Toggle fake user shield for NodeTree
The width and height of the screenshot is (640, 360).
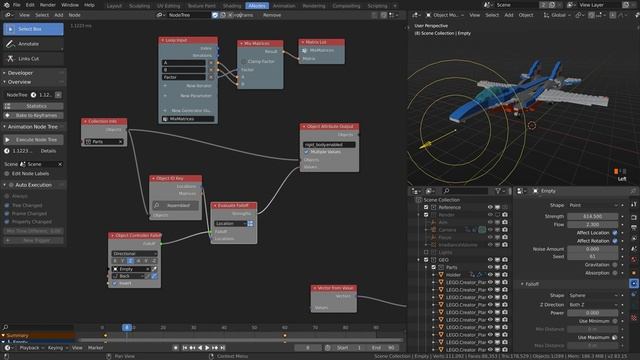pos(215,15)
